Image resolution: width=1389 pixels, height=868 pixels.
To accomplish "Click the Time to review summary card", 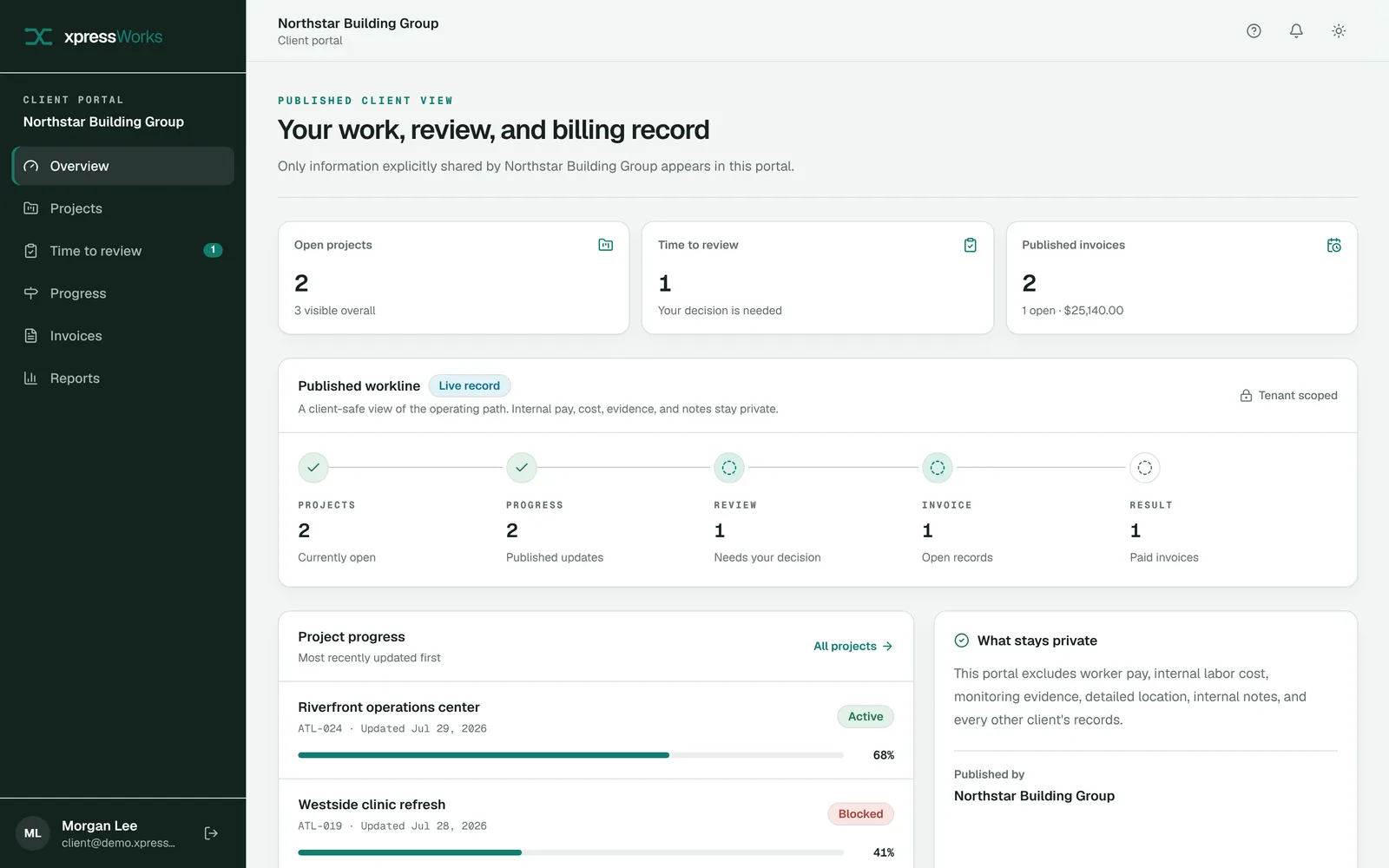I will click(818, 278).
